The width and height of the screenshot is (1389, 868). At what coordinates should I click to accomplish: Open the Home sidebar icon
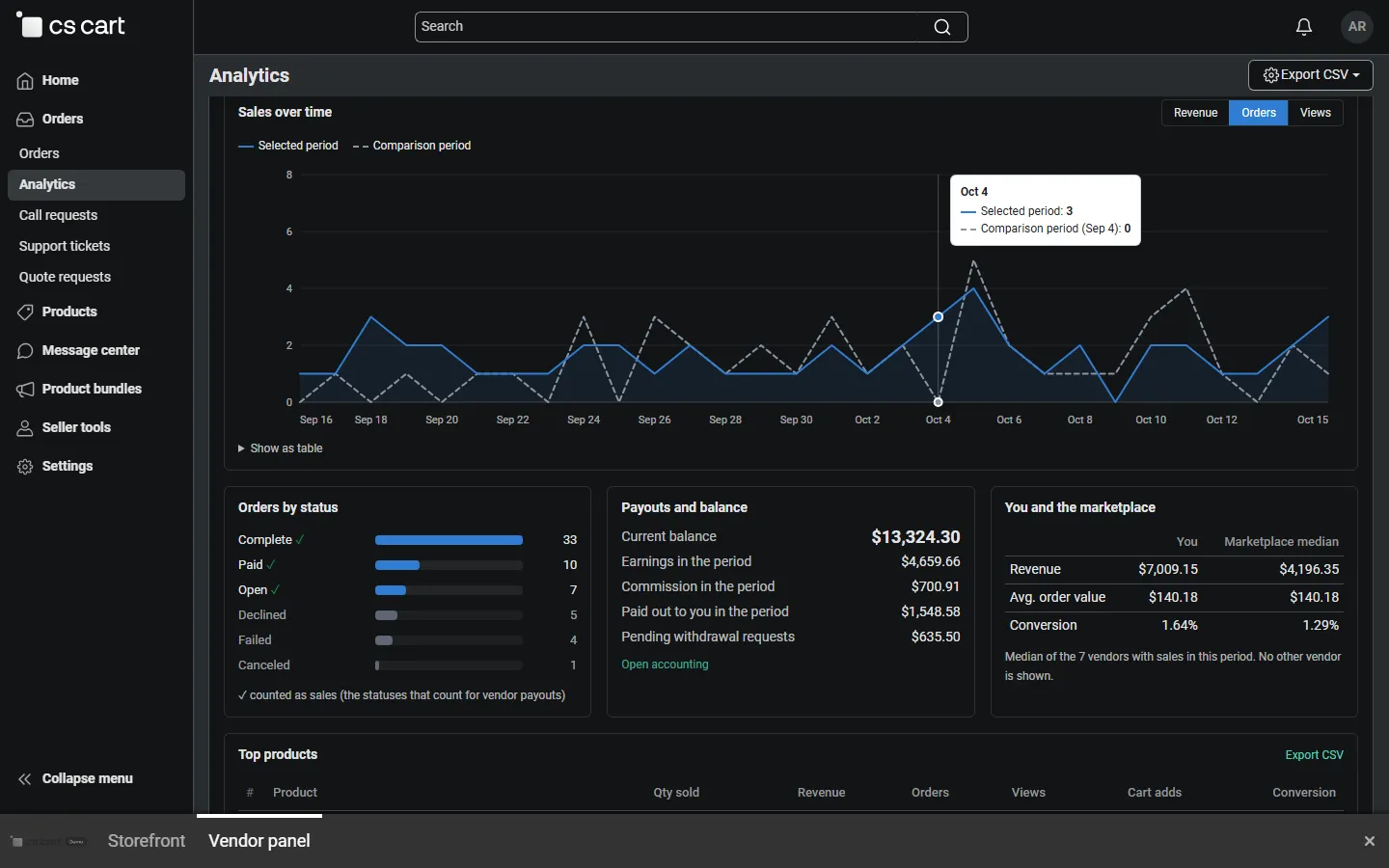tap(25, 81)
